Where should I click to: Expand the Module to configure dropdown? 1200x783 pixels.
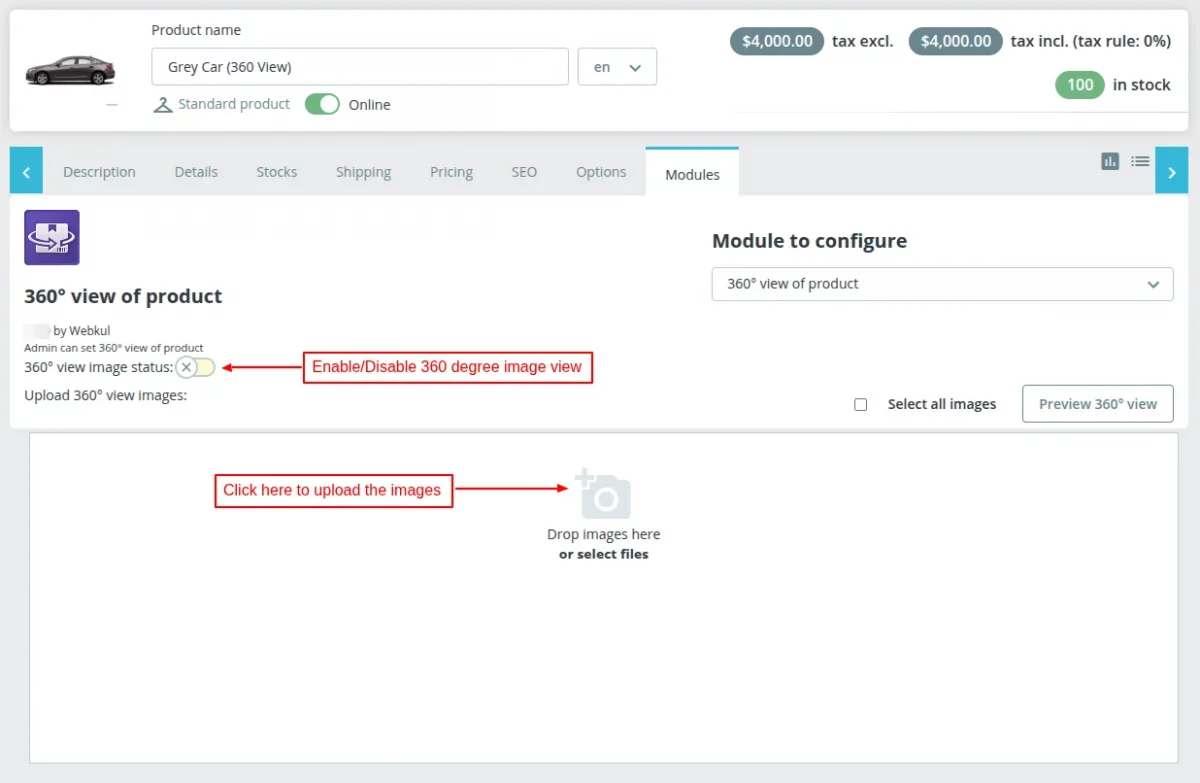coord(942,284)
